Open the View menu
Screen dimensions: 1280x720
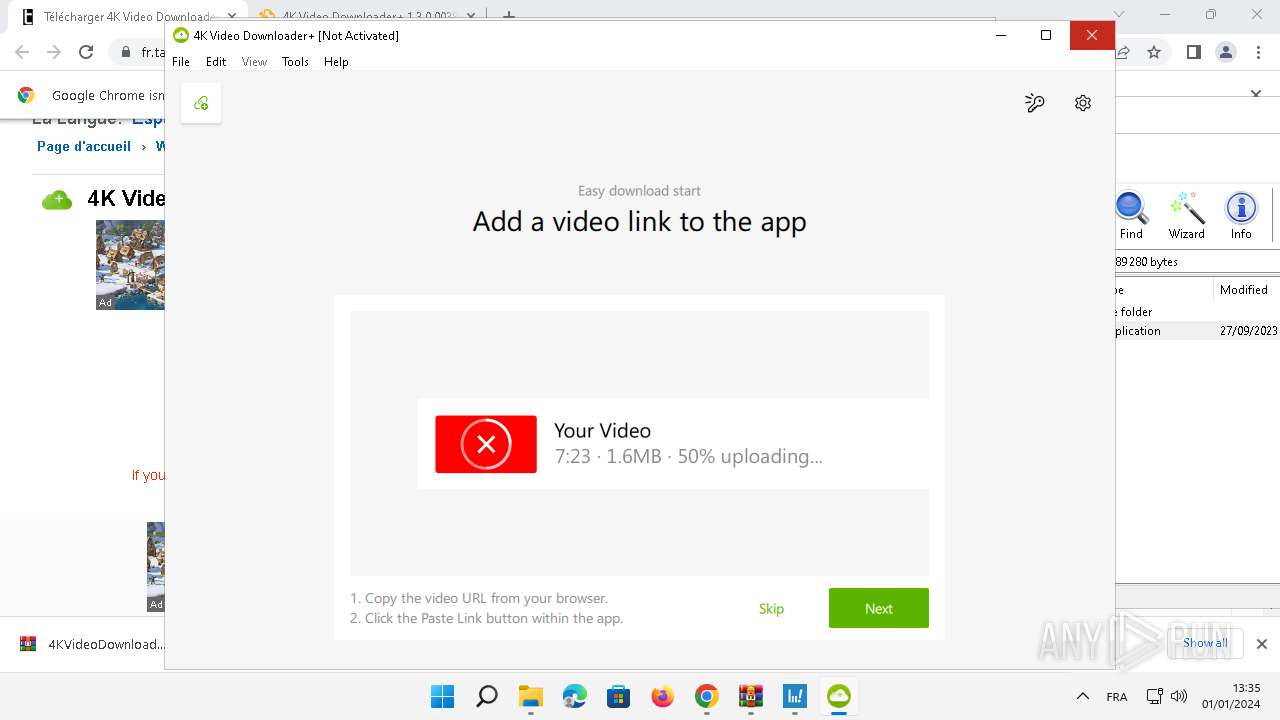tap(255, 62)
